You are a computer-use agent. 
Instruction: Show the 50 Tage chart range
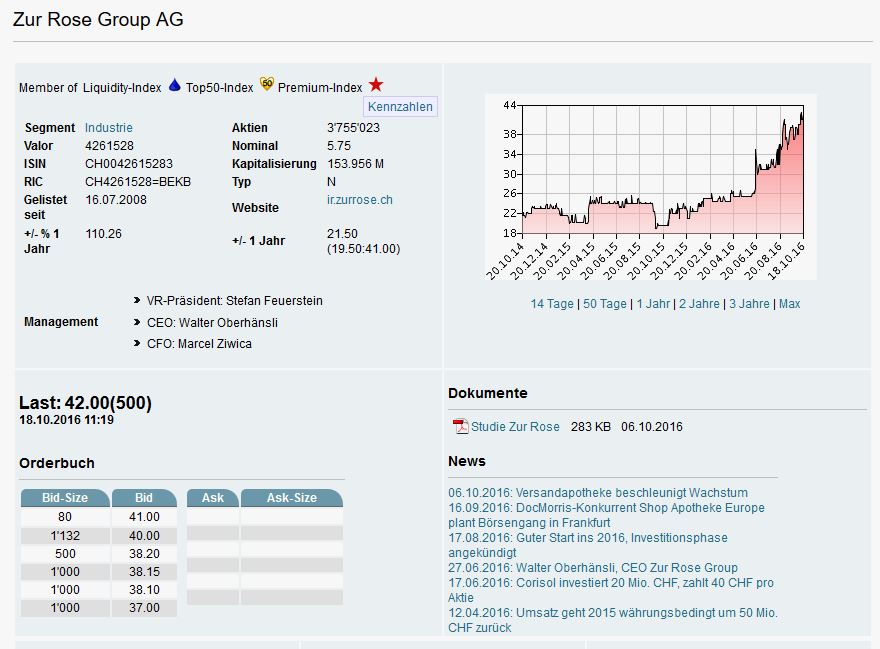[x=604, y=304]
